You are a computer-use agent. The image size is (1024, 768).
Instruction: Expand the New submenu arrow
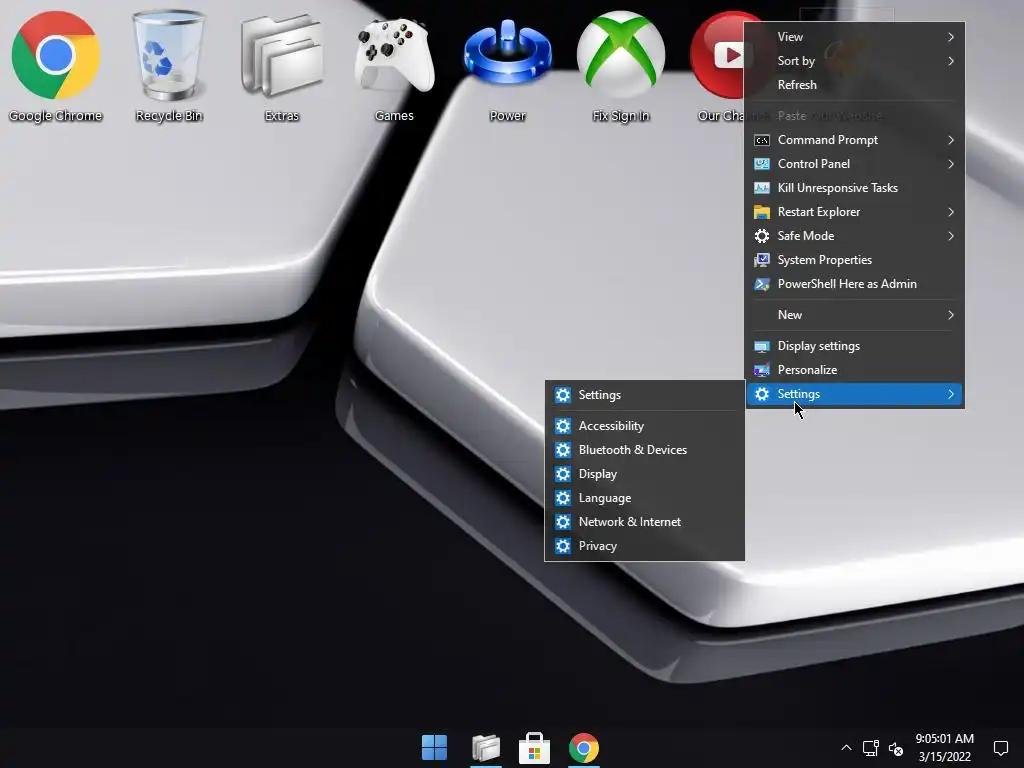point(951,315)
